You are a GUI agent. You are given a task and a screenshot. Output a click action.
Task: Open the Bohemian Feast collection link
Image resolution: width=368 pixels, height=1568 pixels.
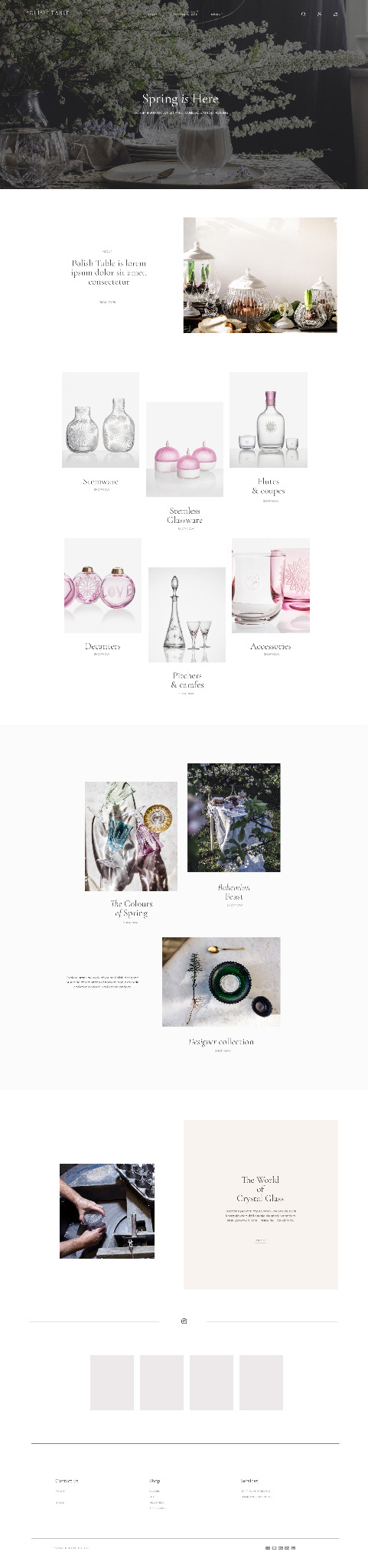[233, 892]
